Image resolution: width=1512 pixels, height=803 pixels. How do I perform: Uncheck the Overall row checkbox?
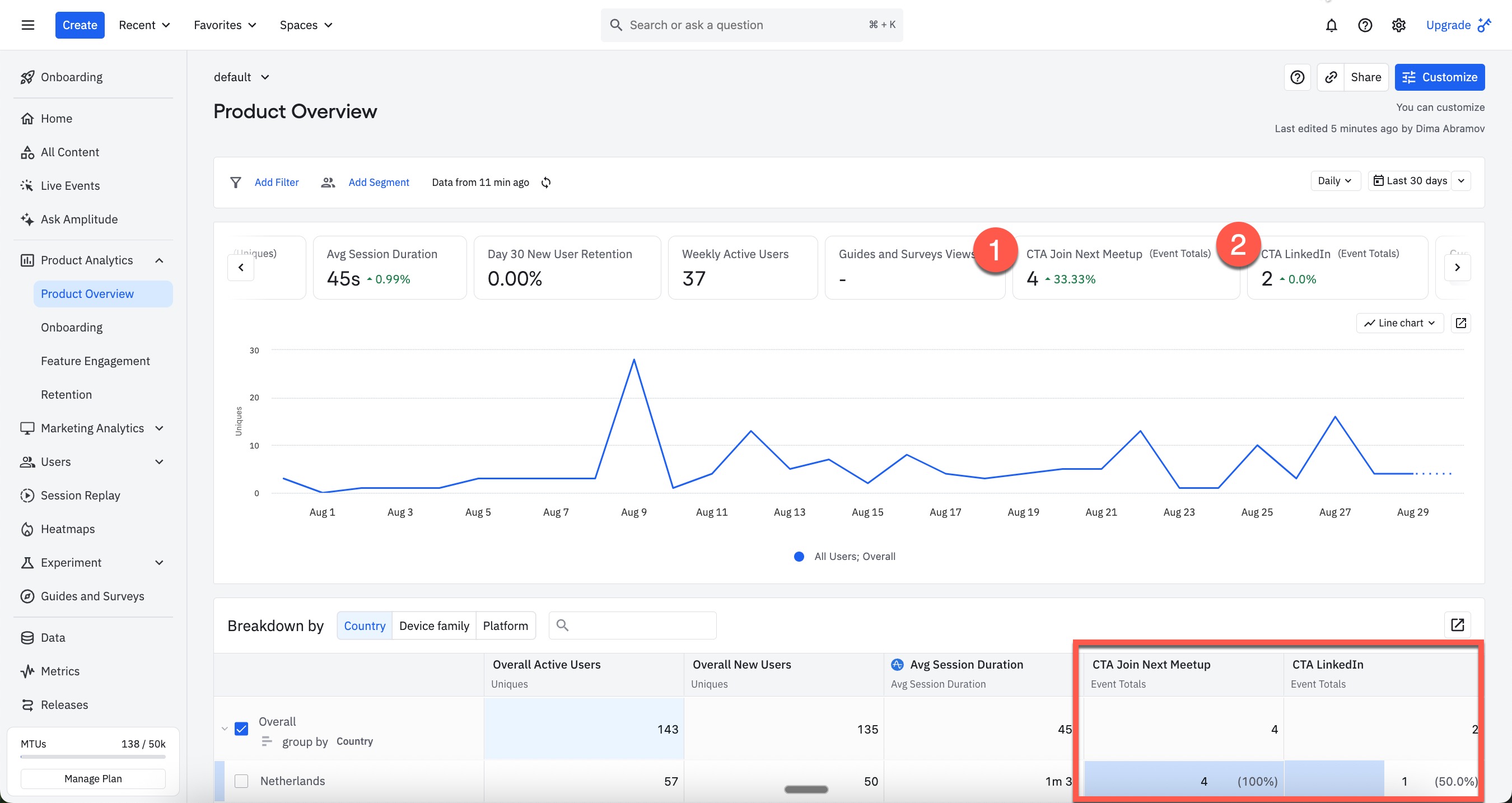click(x=241, y=729)
